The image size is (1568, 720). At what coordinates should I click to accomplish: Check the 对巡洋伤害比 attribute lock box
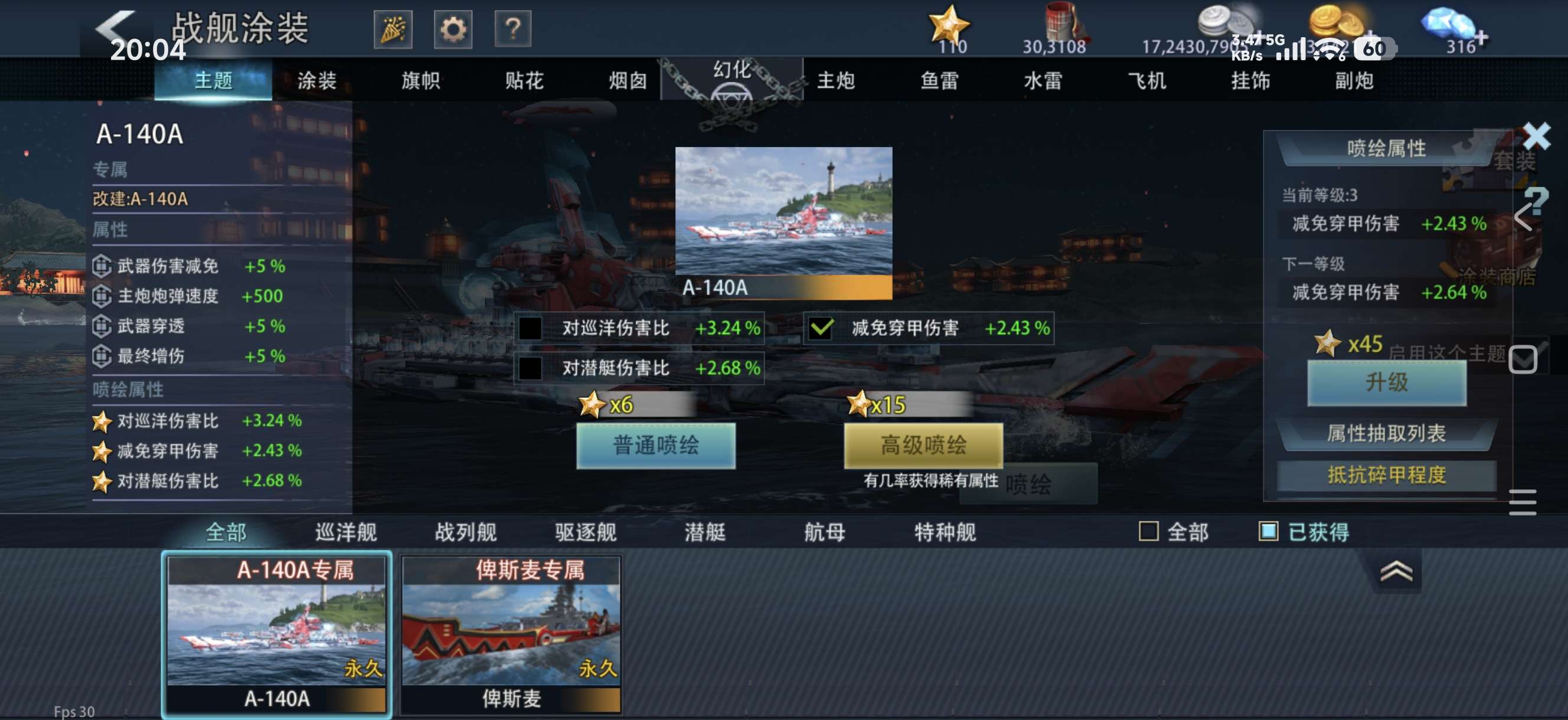[530, 329]
